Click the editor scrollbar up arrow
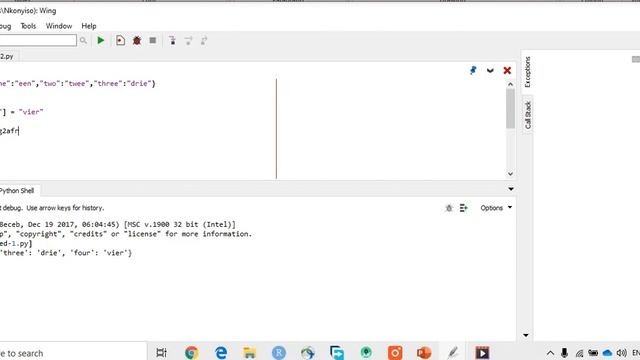The image size is (640, 360). tap(510, 84)
